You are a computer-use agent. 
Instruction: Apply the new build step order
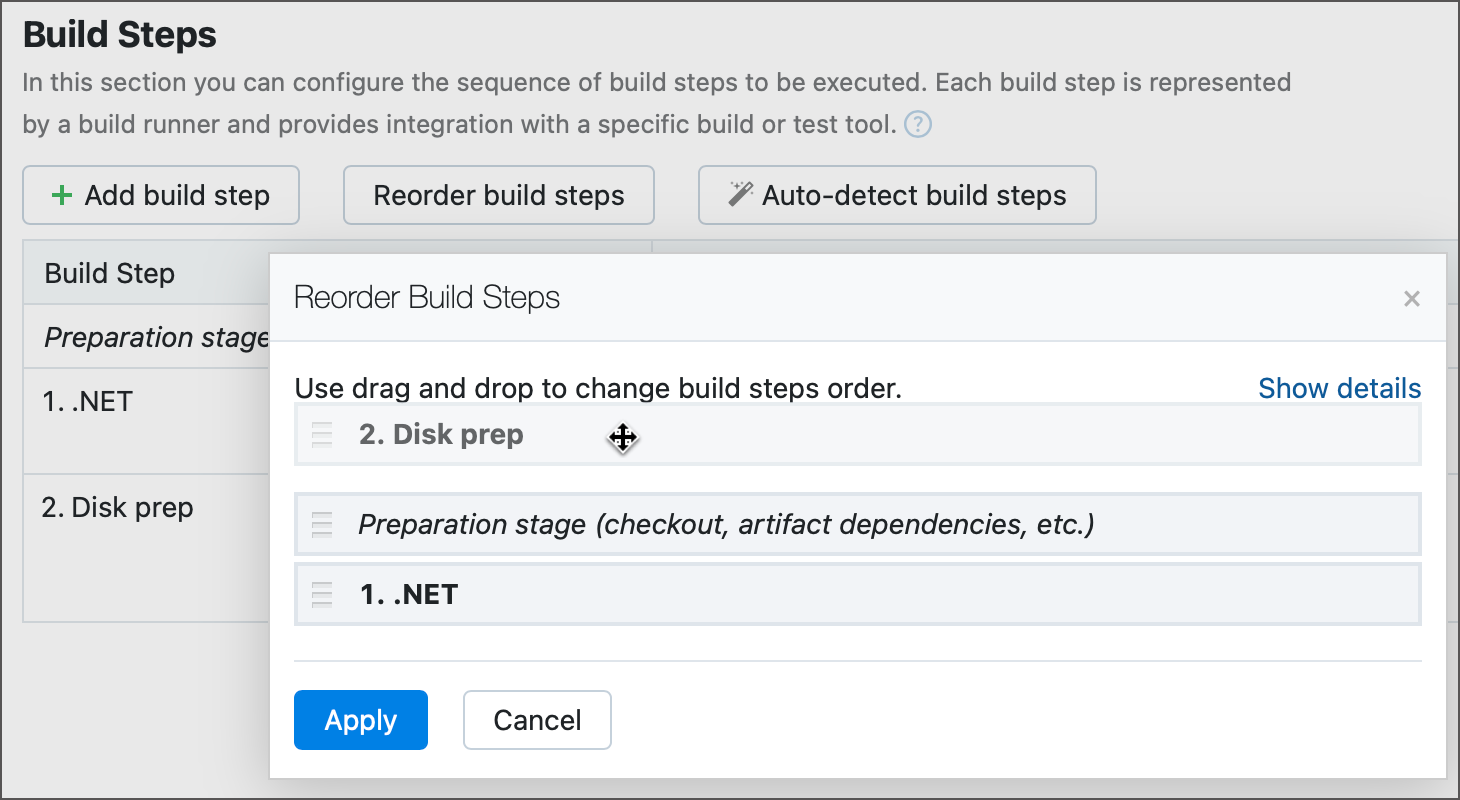360,720
